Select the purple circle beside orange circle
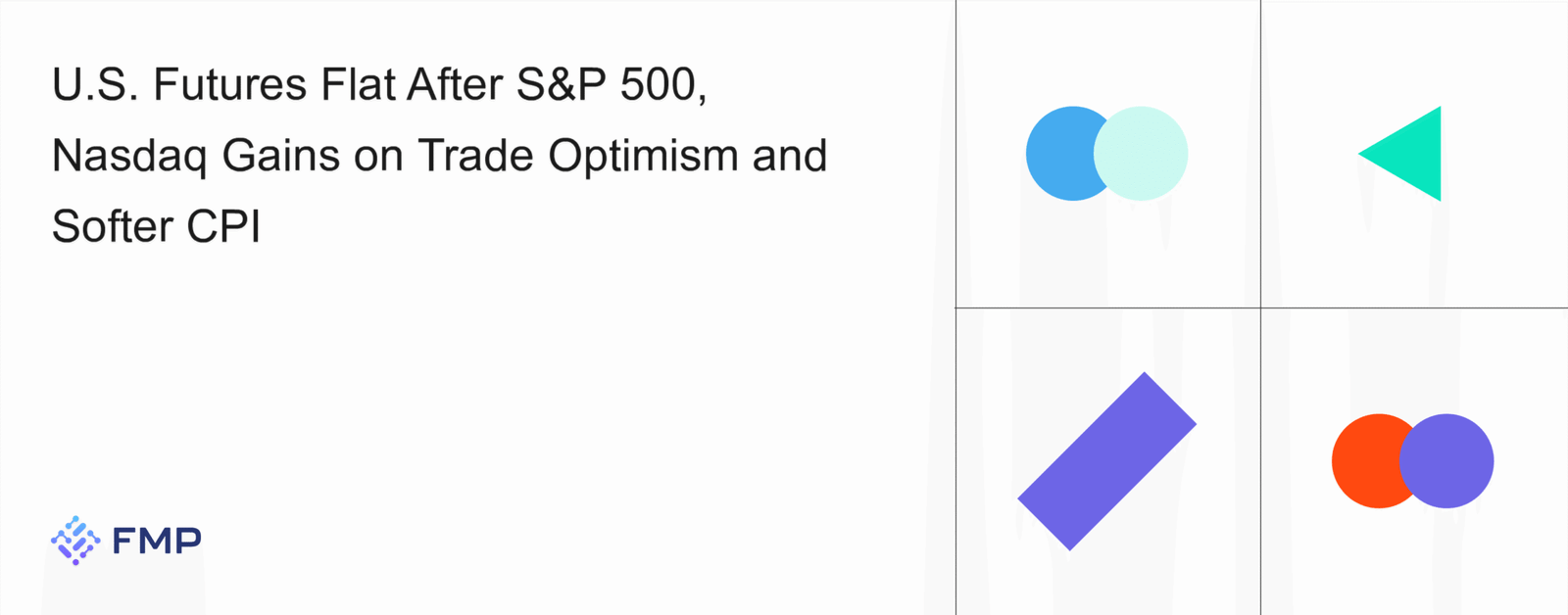 (x=1452, y=461)
